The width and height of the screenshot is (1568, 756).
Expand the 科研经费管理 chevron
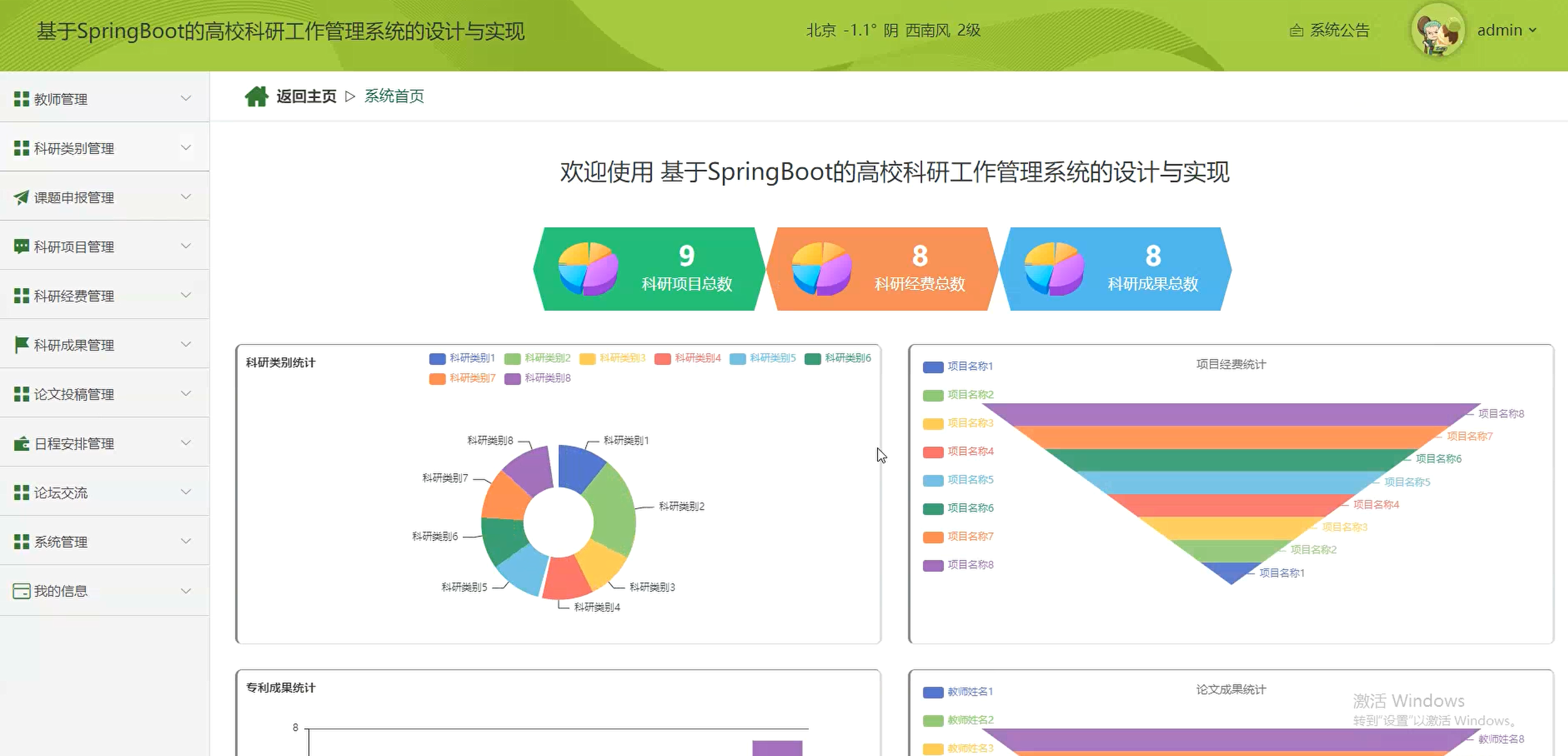(186, 295)
